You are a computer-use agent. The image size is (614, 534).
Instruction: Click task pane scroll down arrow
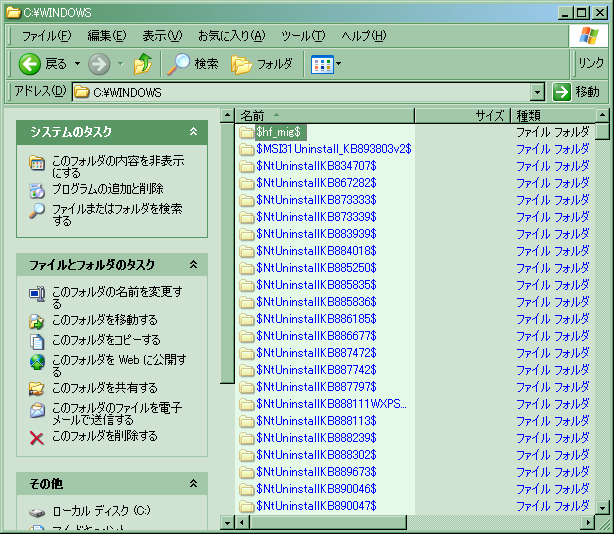pos(228,522)
